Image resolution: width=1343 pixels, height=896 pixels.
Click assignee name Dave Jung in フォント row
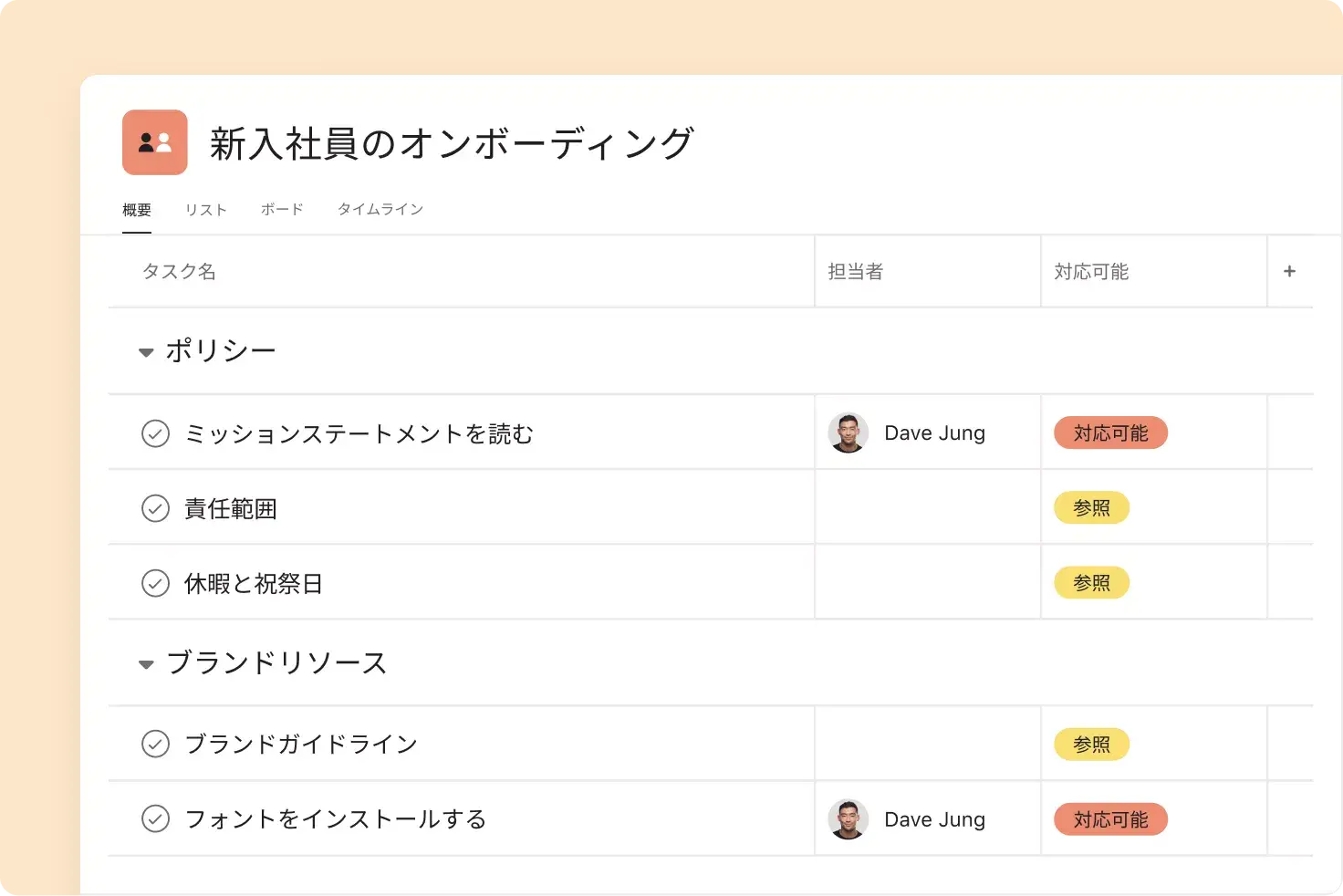935,819
